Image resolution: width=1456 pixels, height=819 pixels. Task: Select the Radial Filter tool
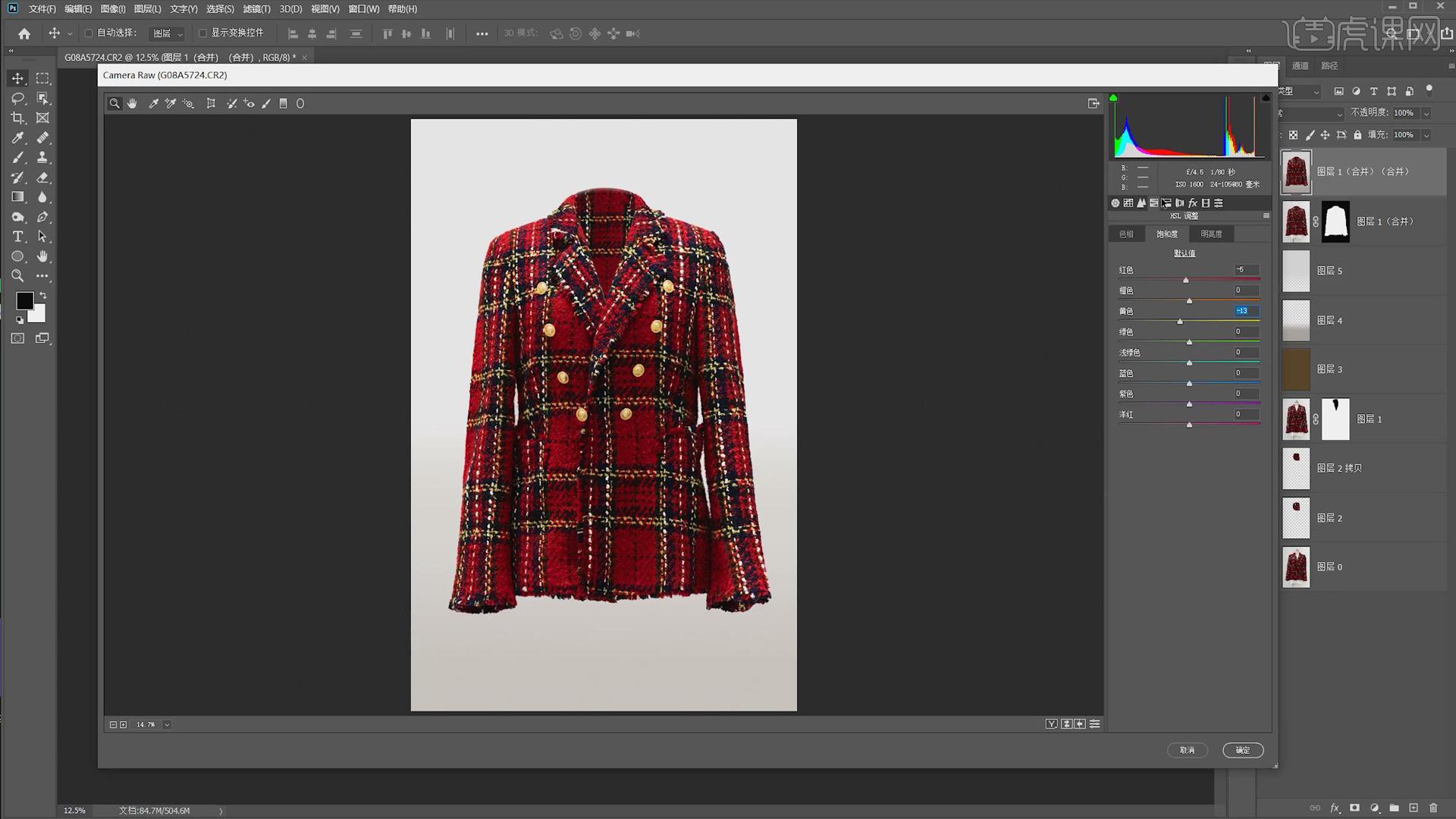point(300,104)
